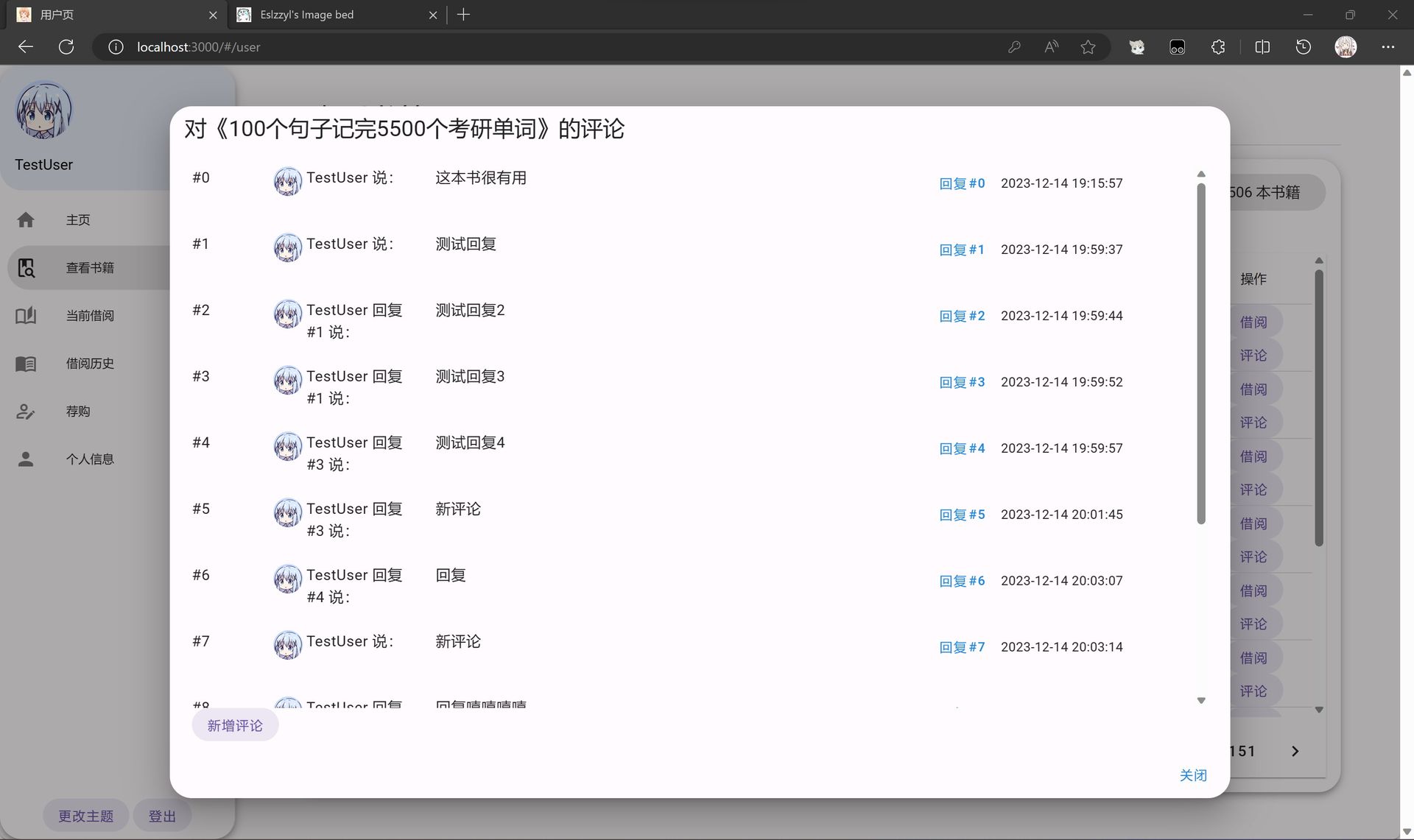Close the comment dialog with 关闭

pyautogui.click(x=1193, y=775)
